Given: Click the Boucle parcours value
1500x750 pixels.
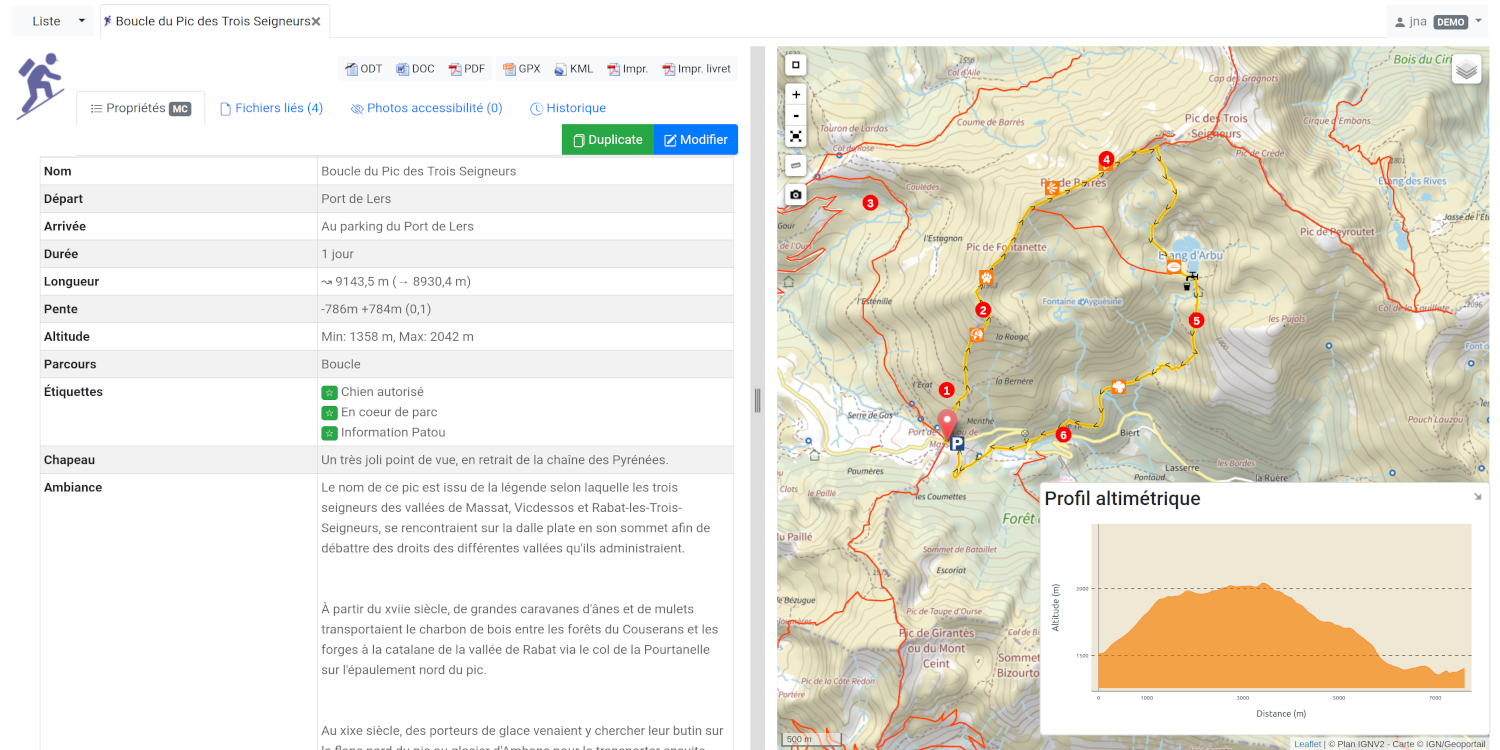Looking at the screenshot, I should coord(341,364).
